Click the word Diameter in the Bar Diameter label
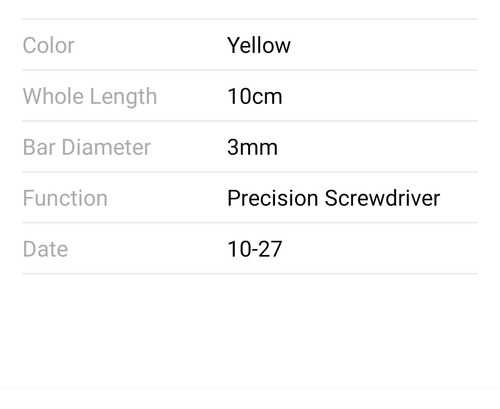This screenshot has width=500, height=409. pyautogui.click(x=106, y=147)
